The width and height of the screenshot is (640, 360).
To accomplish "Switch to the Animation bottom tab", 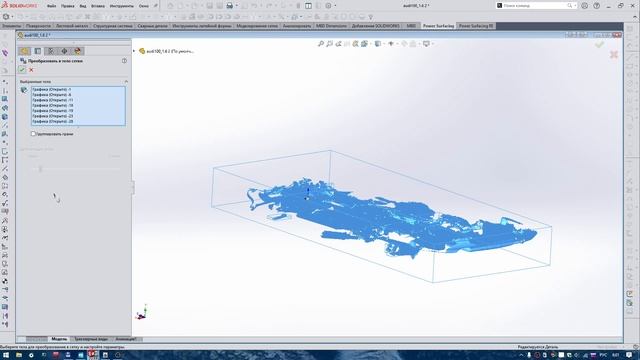I will (126, 339).
